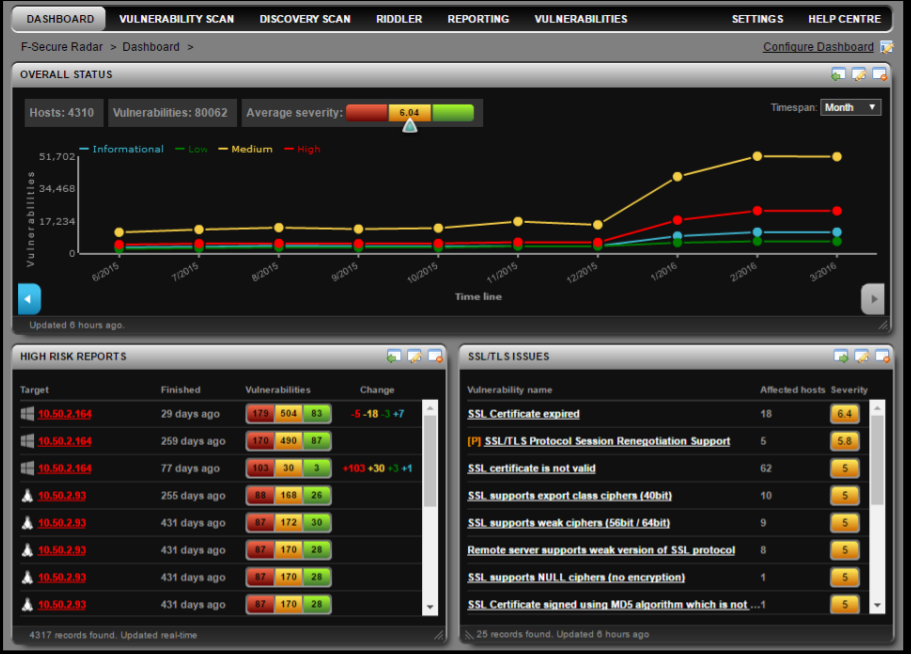Open SSL supports export class ciphers (40bit)
Screen dimensions: 911x654
570,496
